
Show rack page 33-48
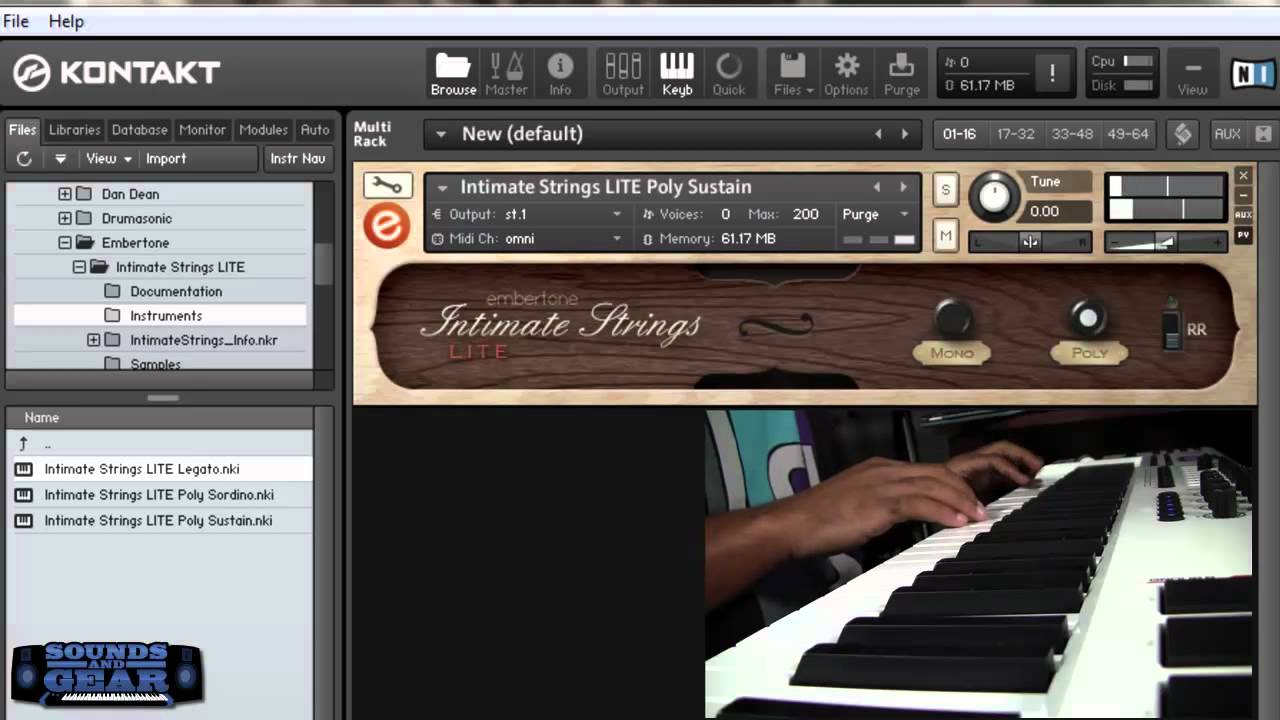coord(1071,134)
